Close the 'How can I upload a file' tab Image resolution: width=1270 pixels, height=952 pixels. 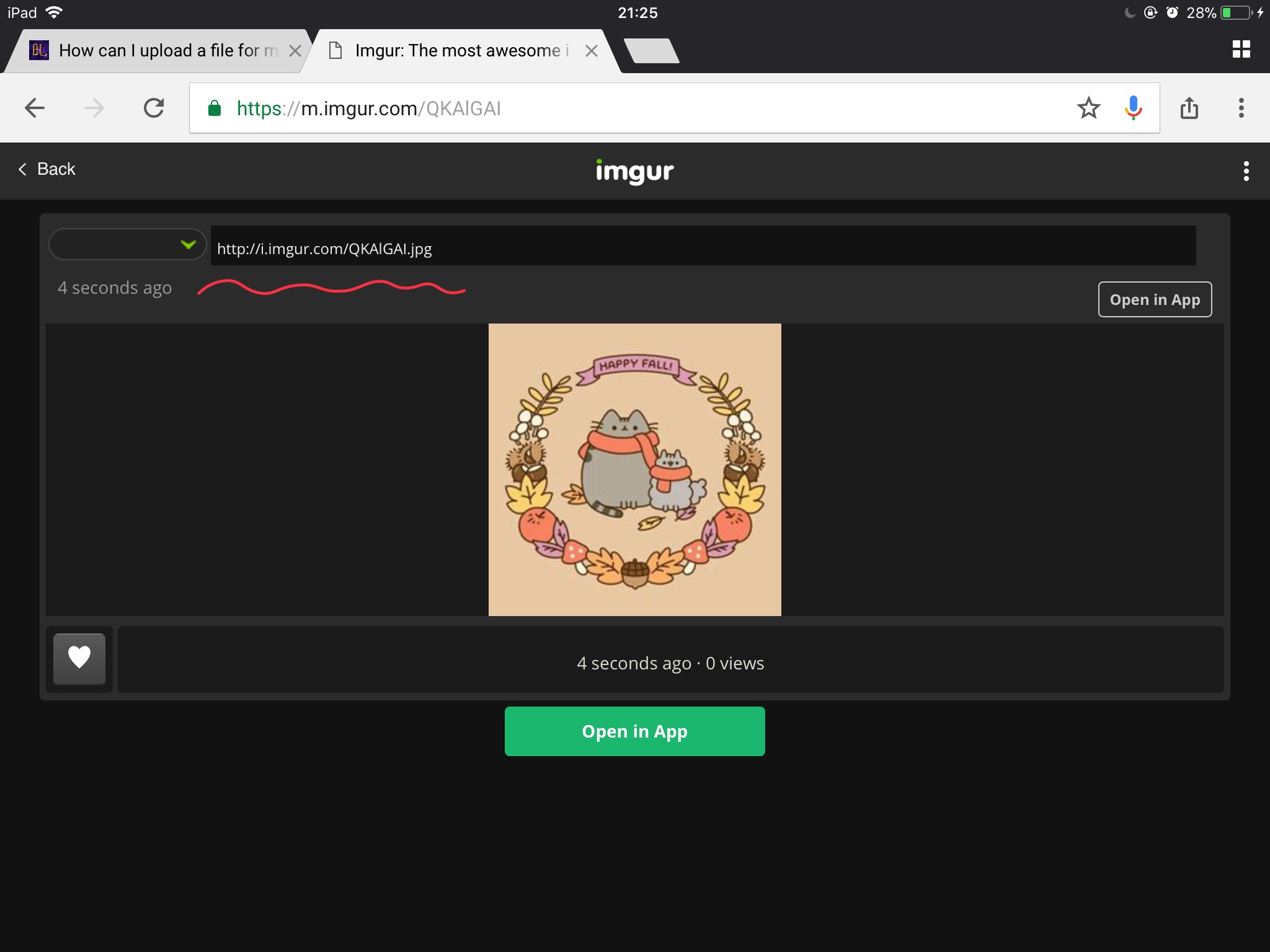point(295,51)
